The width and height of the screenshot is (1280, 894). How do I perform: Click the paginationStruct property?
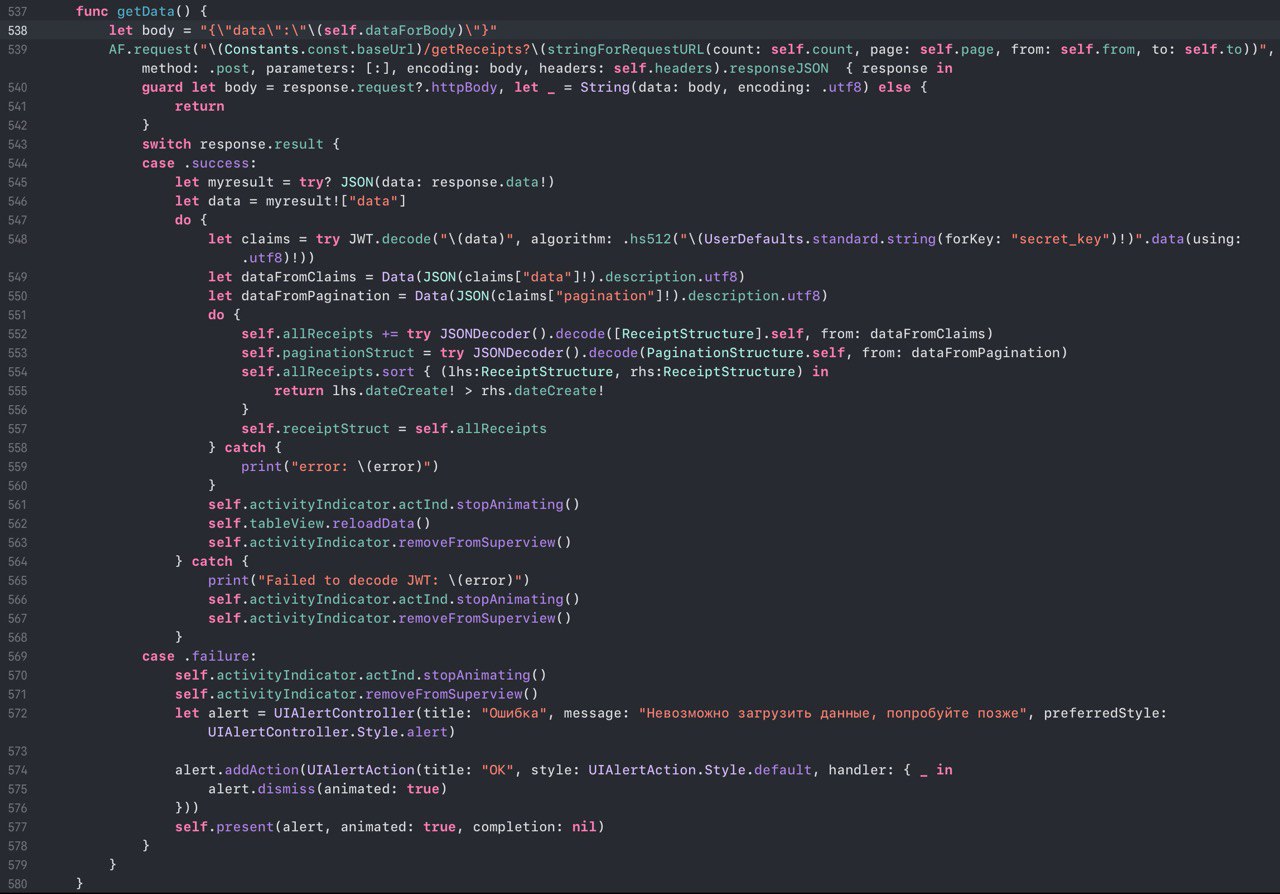tap(348, 353)
